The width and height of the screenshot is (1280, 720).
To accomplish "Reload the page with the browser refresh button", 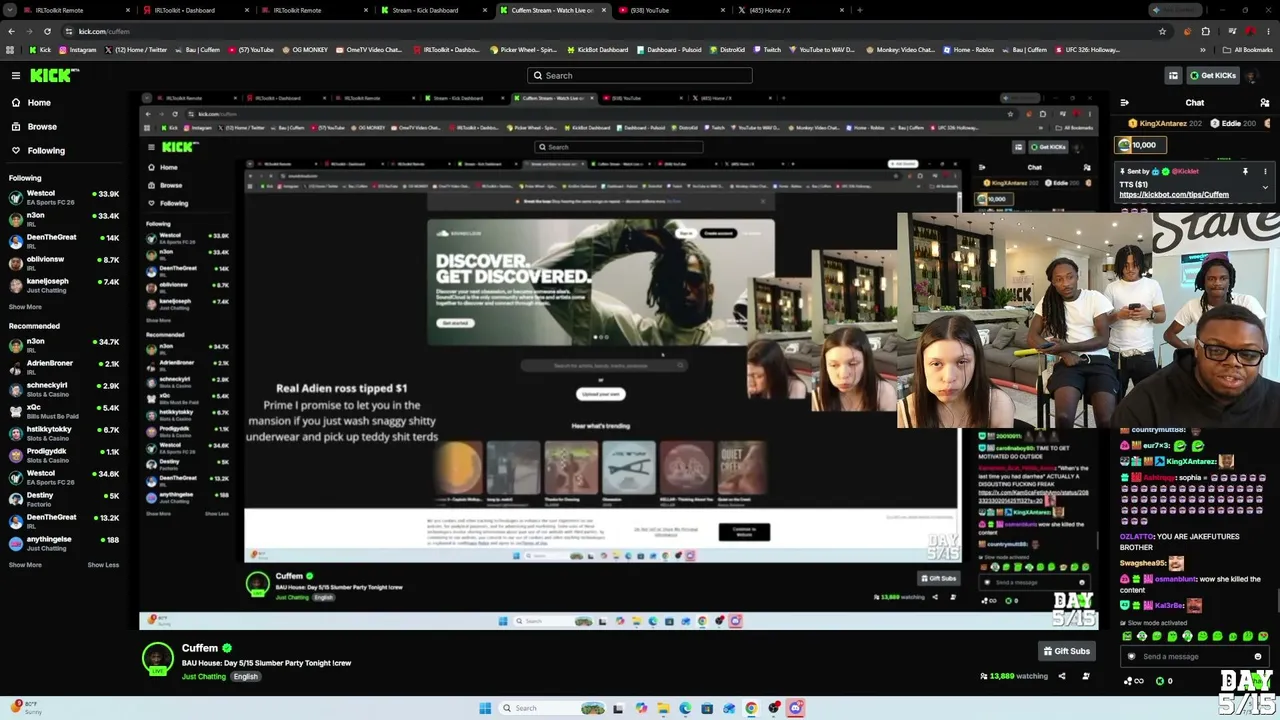I will tap(47, 31).
